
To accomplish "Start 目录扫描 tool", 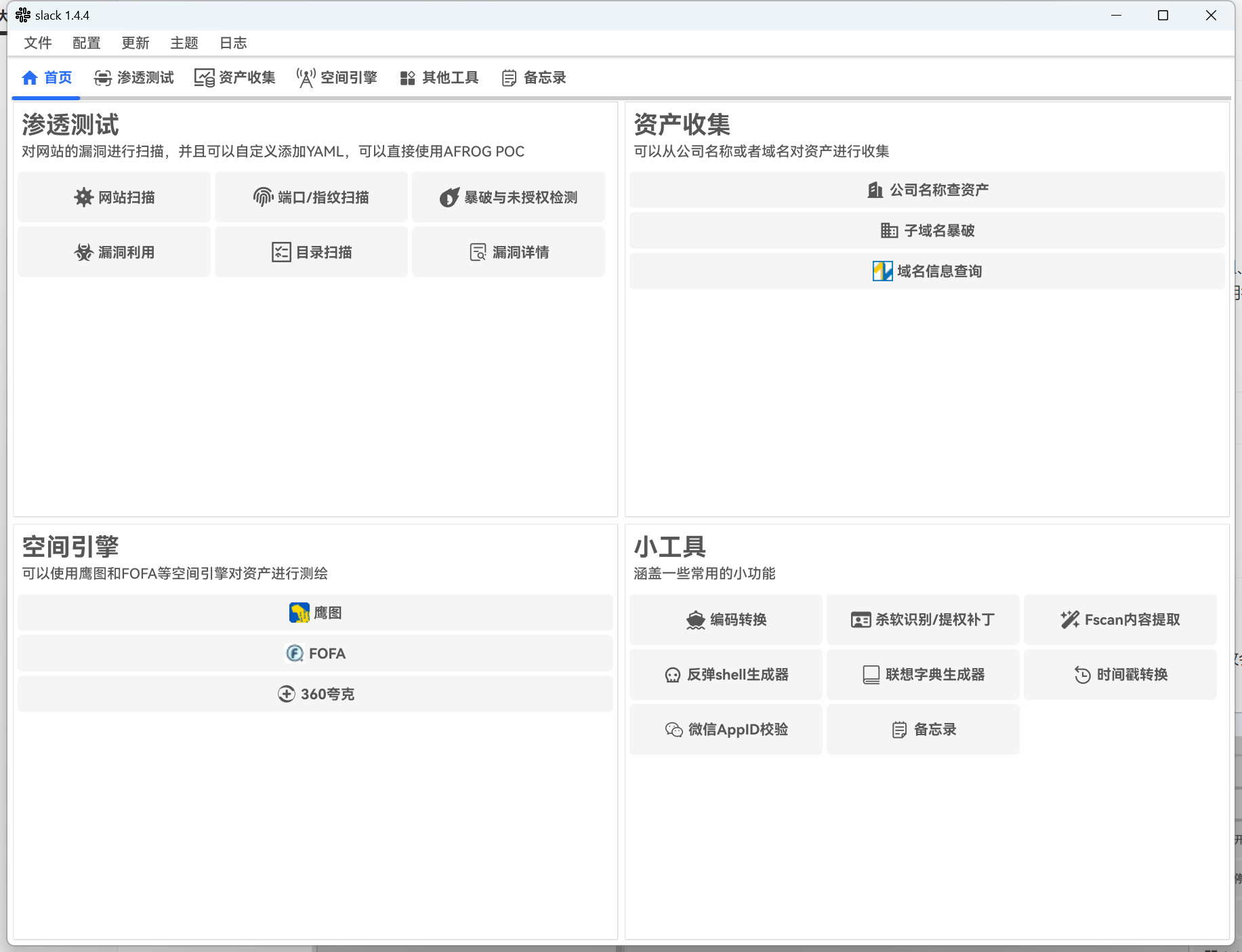I will tap(312, 252).
